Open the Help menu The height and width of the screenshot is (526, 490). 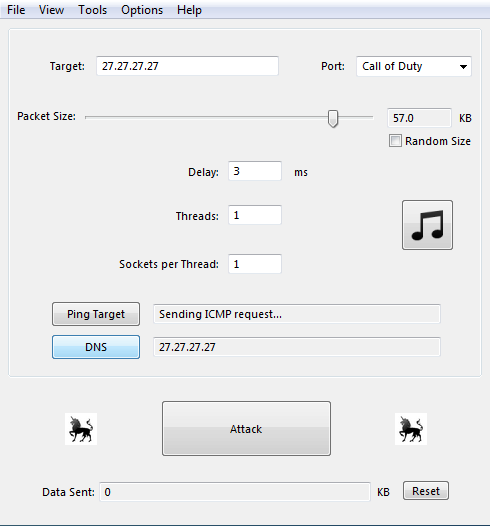tap(189, 10)
